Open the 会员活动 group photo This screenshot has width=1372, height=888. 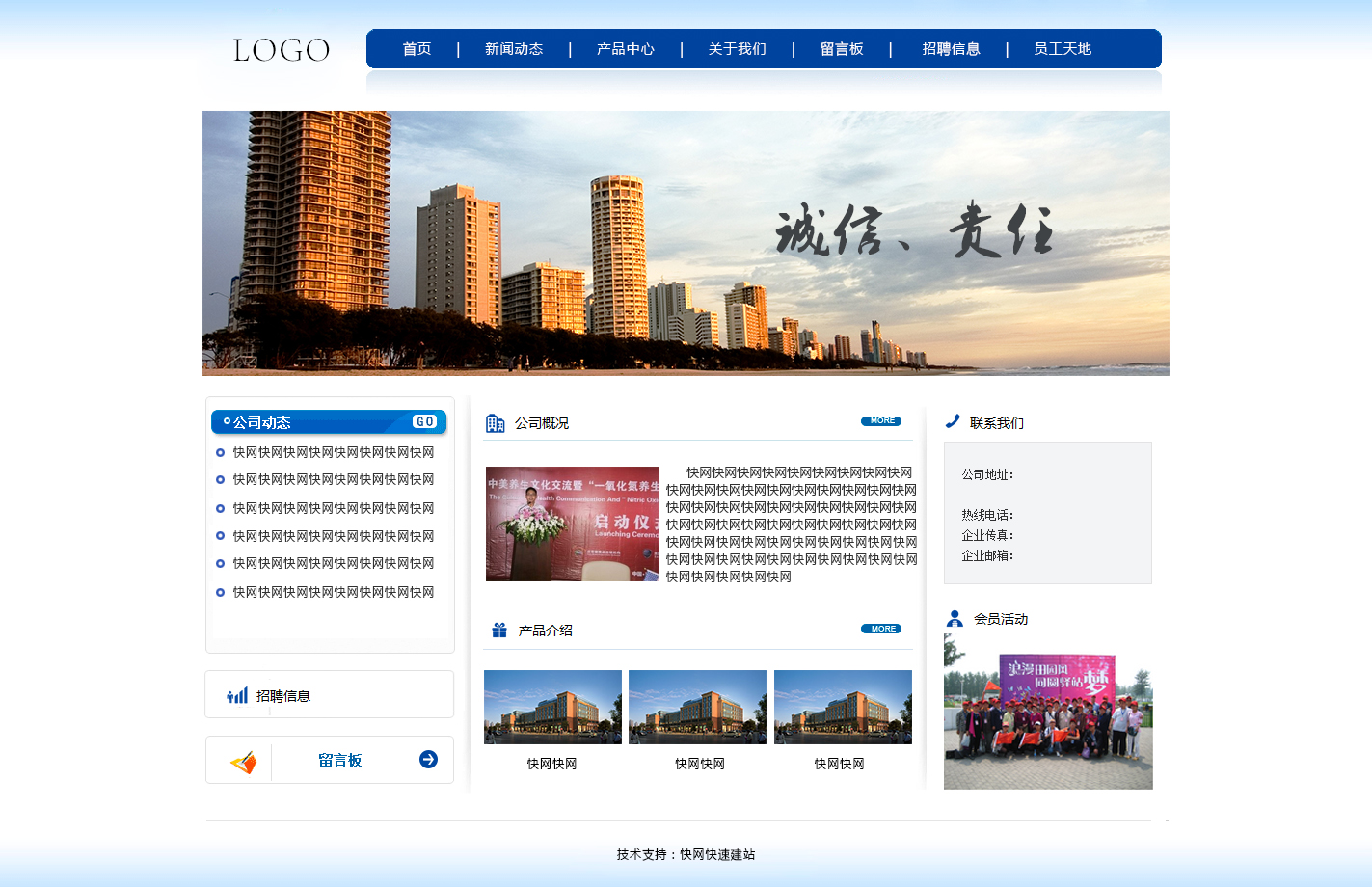click(1048, 713)
